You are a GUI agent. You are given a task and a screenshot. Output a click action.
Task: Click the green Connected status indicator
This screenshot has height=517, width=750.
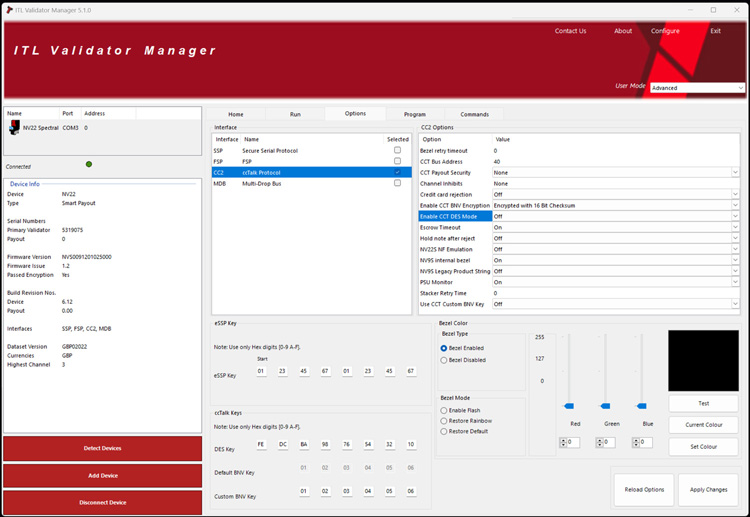[89, 164]
